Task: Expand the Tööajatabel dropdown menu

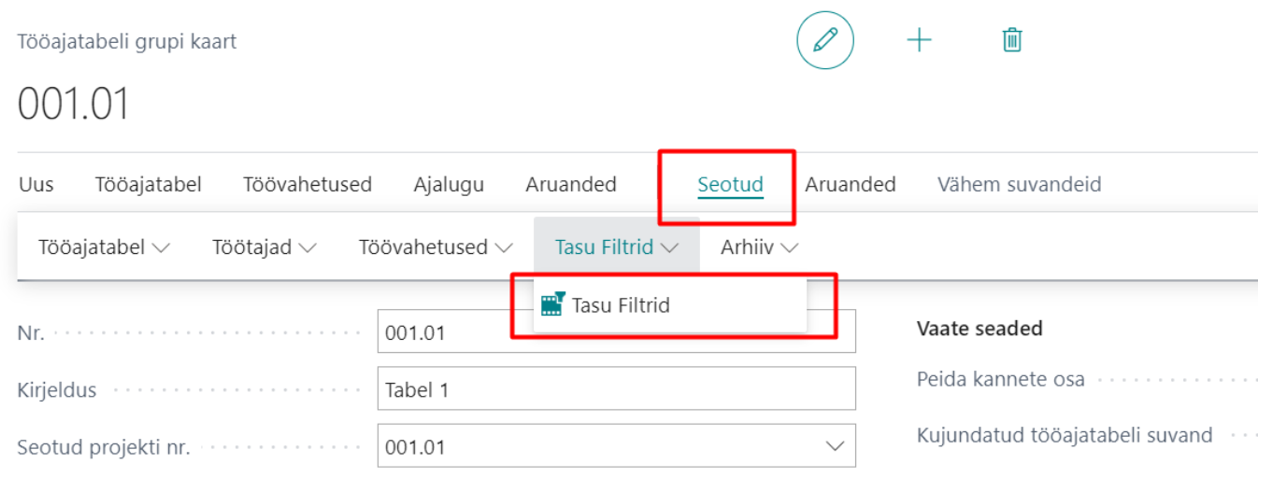Action: 103,247
